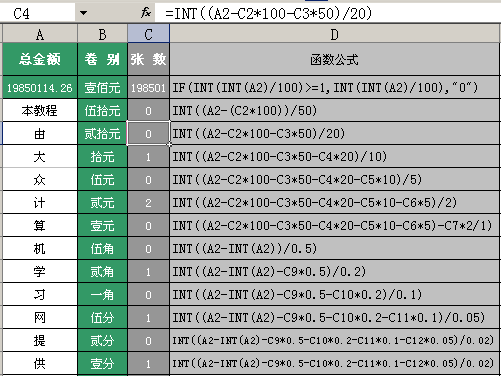Select the 由 cell in column A

click(x=40, y=133)
